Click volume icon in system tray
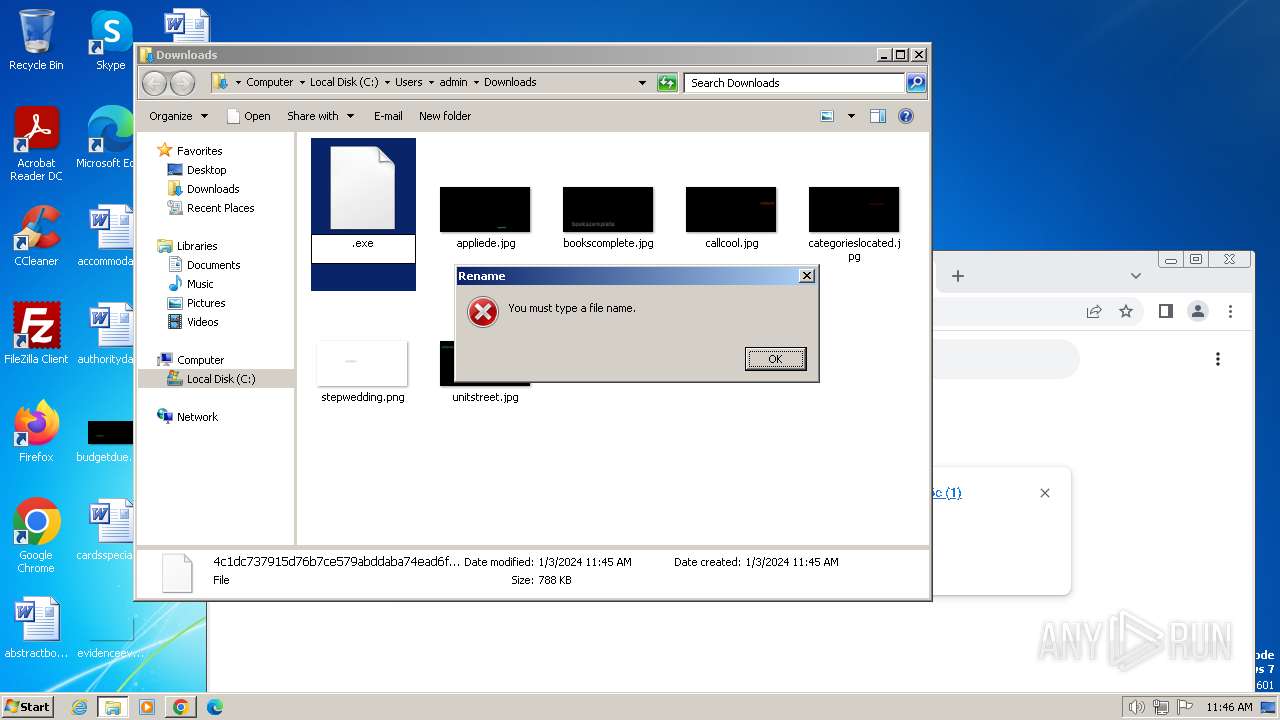Image resolution: width=1280 pixels, height=720 pixels. 1137,707
